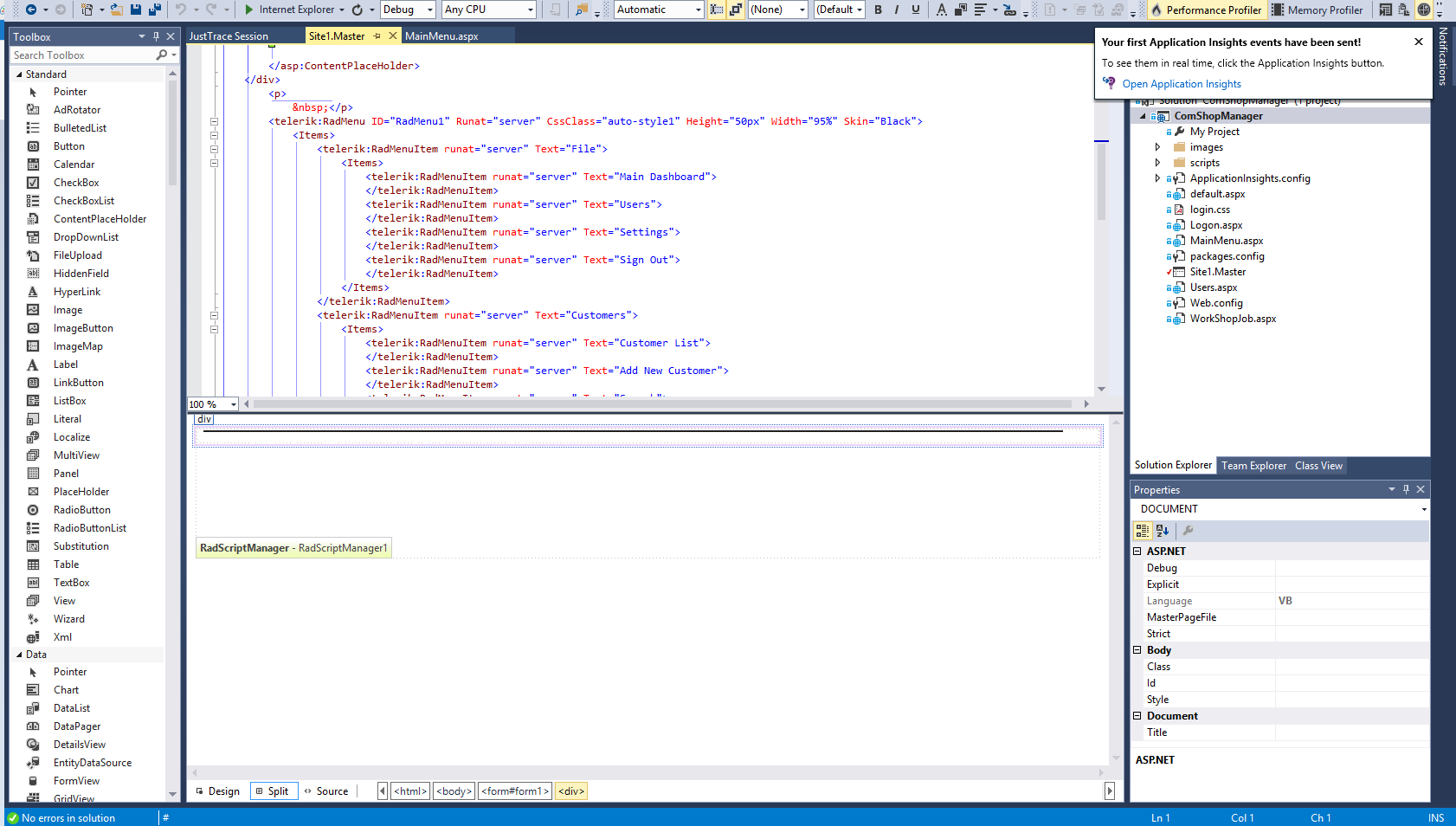The width and height of the screenshot is (1456, 826).
Task: Click the Navigate Backward arrow icon
Action: click(x=31, y=10)
